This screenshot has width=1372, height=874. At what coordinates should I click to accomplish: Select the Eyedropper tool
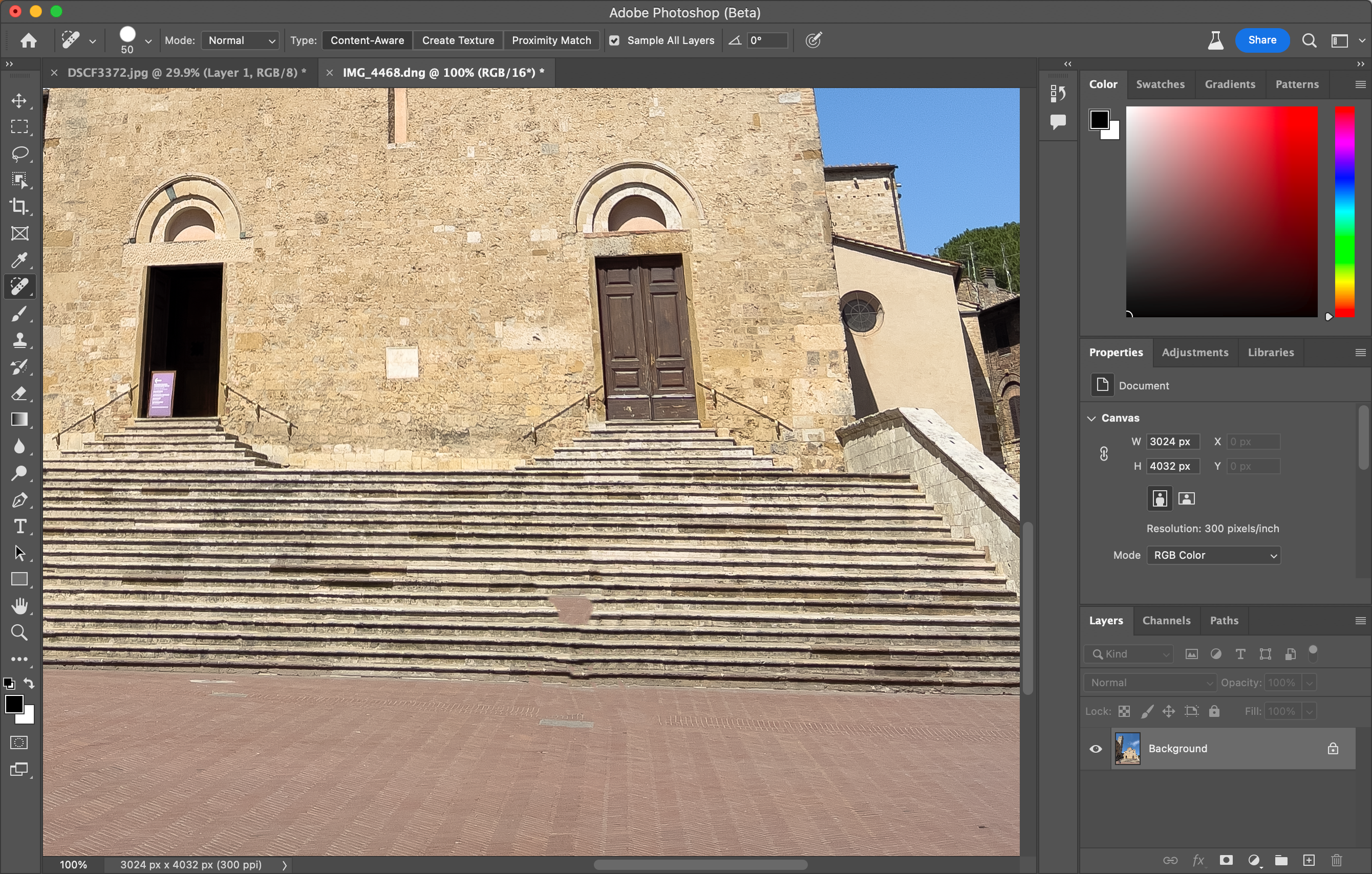coord(19,260)
